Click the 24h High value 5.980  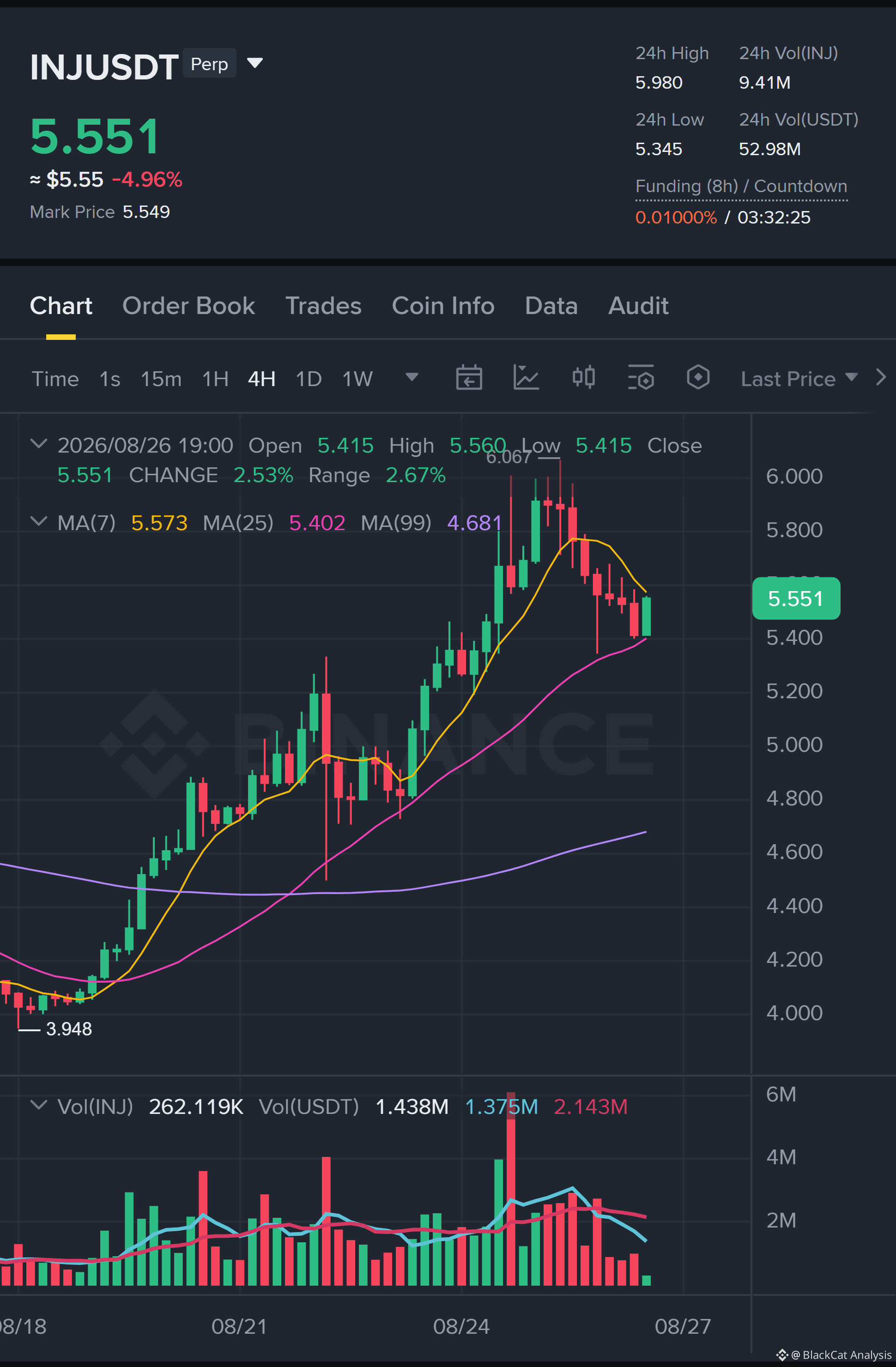[659, 83]
